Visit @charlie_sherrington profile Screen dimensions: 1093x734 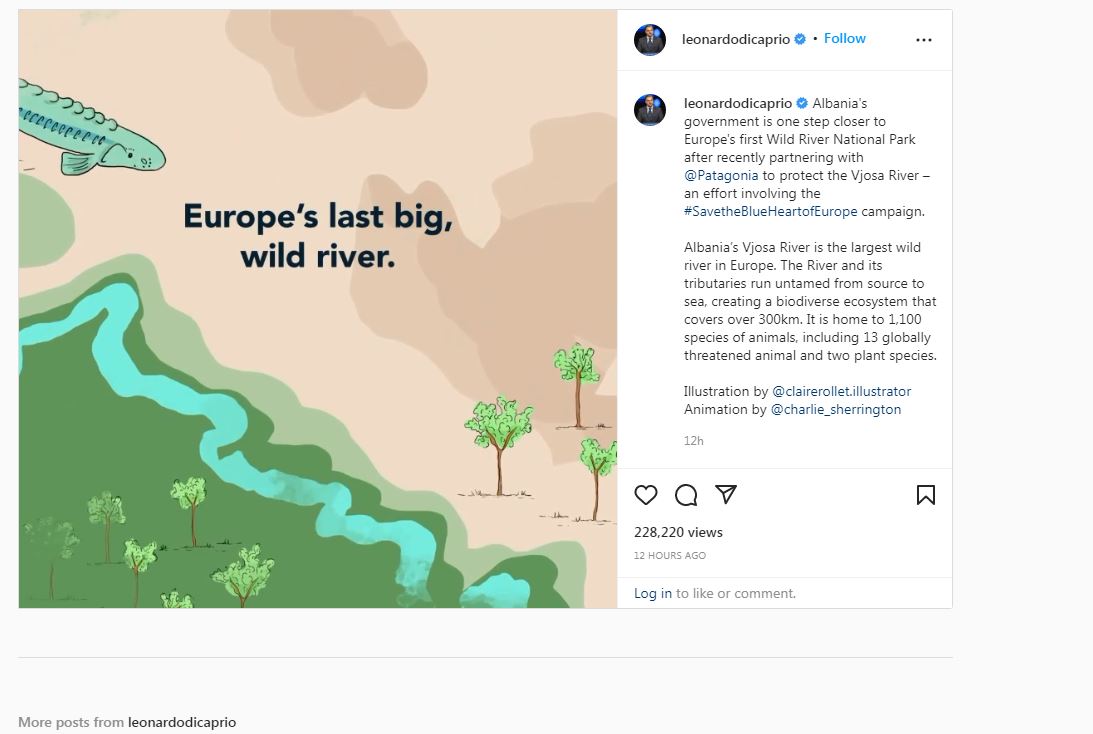(x=835, y=409)
